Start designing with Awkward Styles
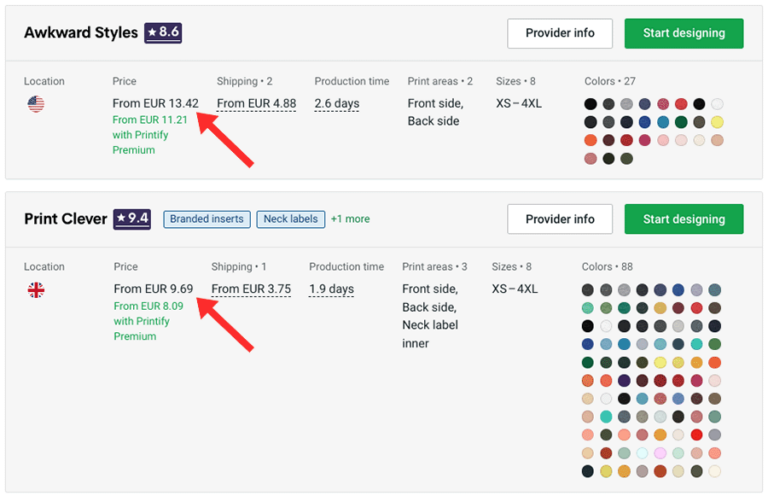 (x=684, y=33)
